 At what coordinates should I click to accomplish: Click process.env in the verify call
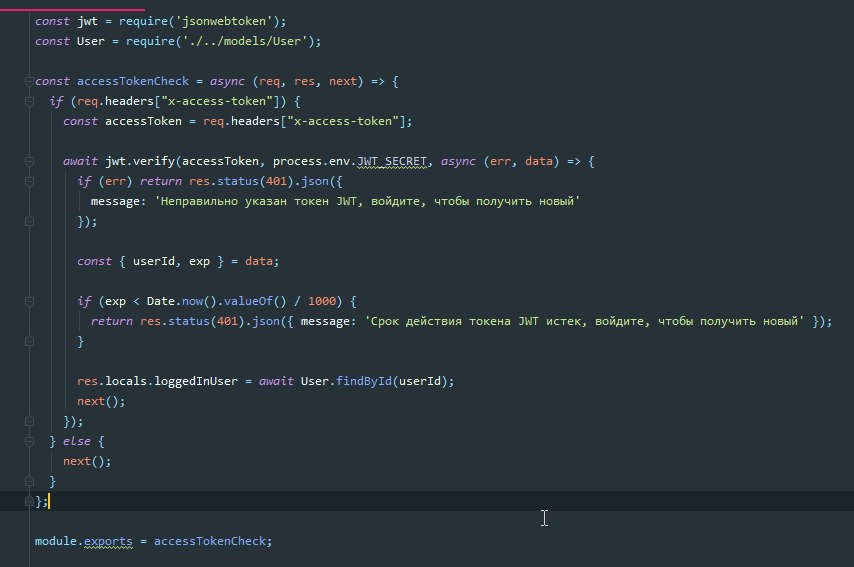point(311,161)
